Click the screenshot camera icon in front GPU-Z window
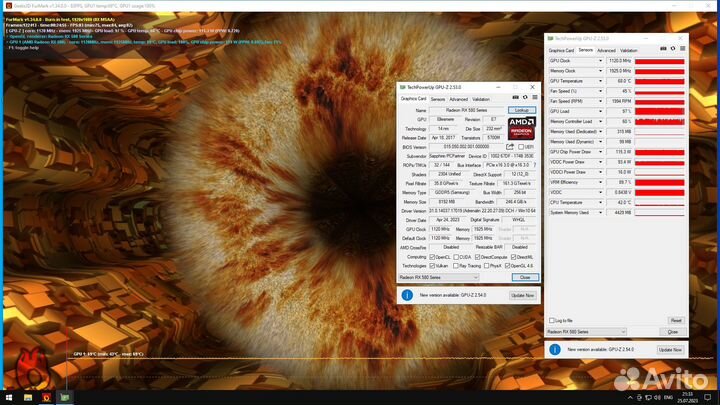 tap(516, 97)
